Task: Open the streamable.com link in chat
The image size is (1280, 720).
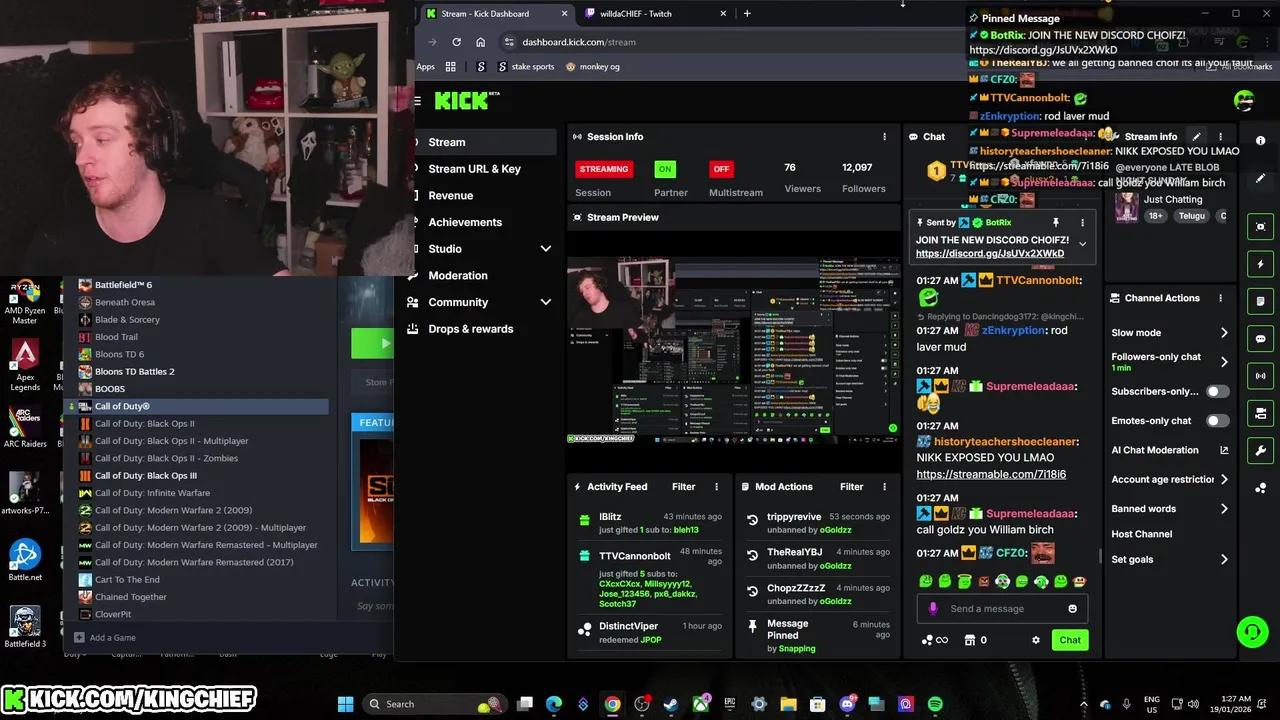Action: 991,475
